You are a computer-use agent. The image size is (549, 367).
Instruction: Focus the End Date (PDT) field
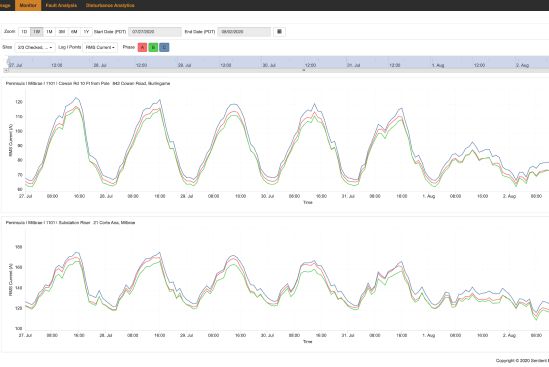click(x=244, y=32)
